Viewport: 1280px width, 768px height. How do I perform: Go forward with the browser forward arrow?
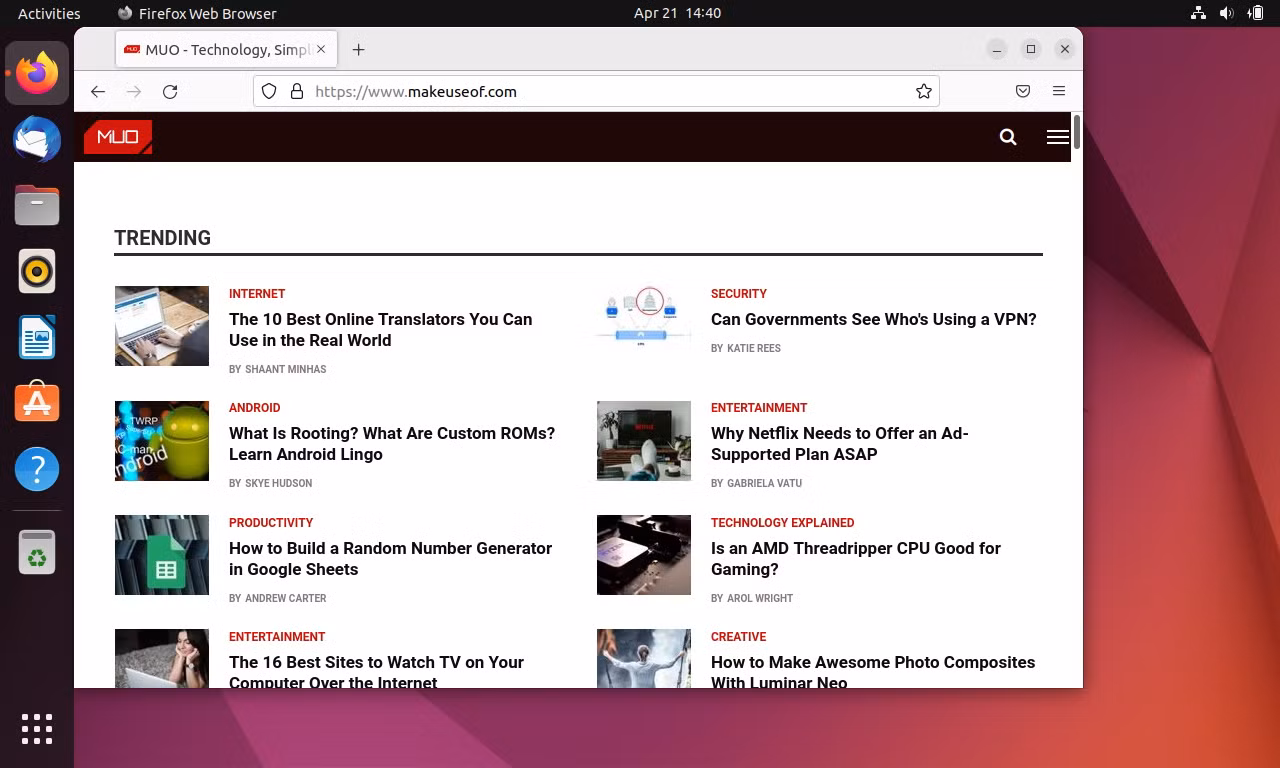(x=134, y=91)
